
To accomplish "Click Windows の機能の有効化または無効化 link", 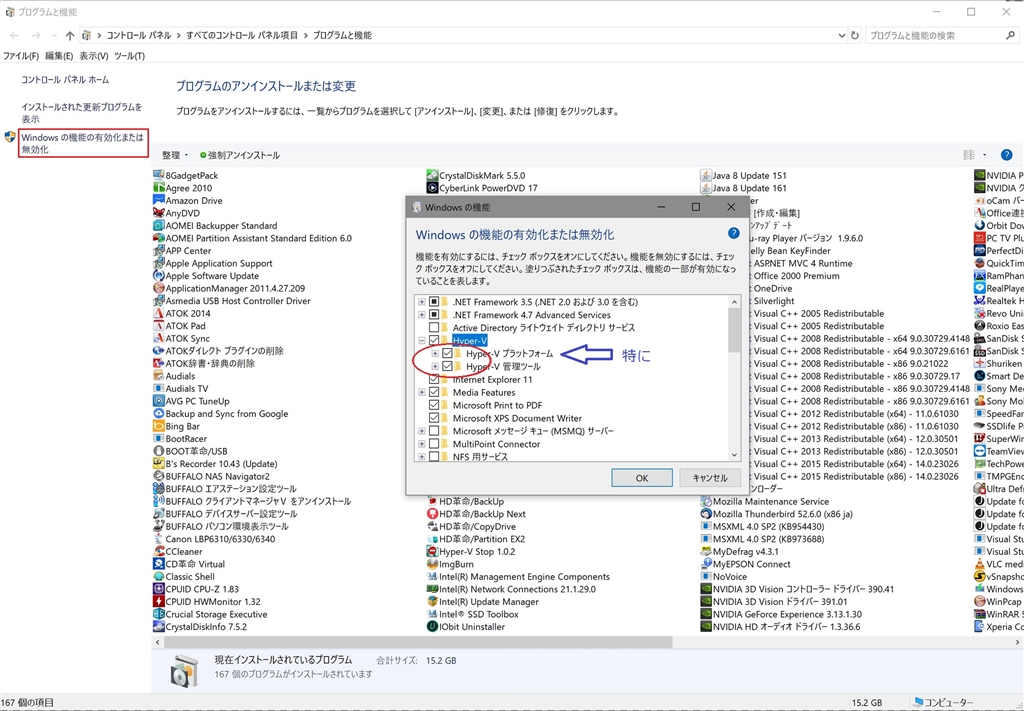I will [83, 143].
